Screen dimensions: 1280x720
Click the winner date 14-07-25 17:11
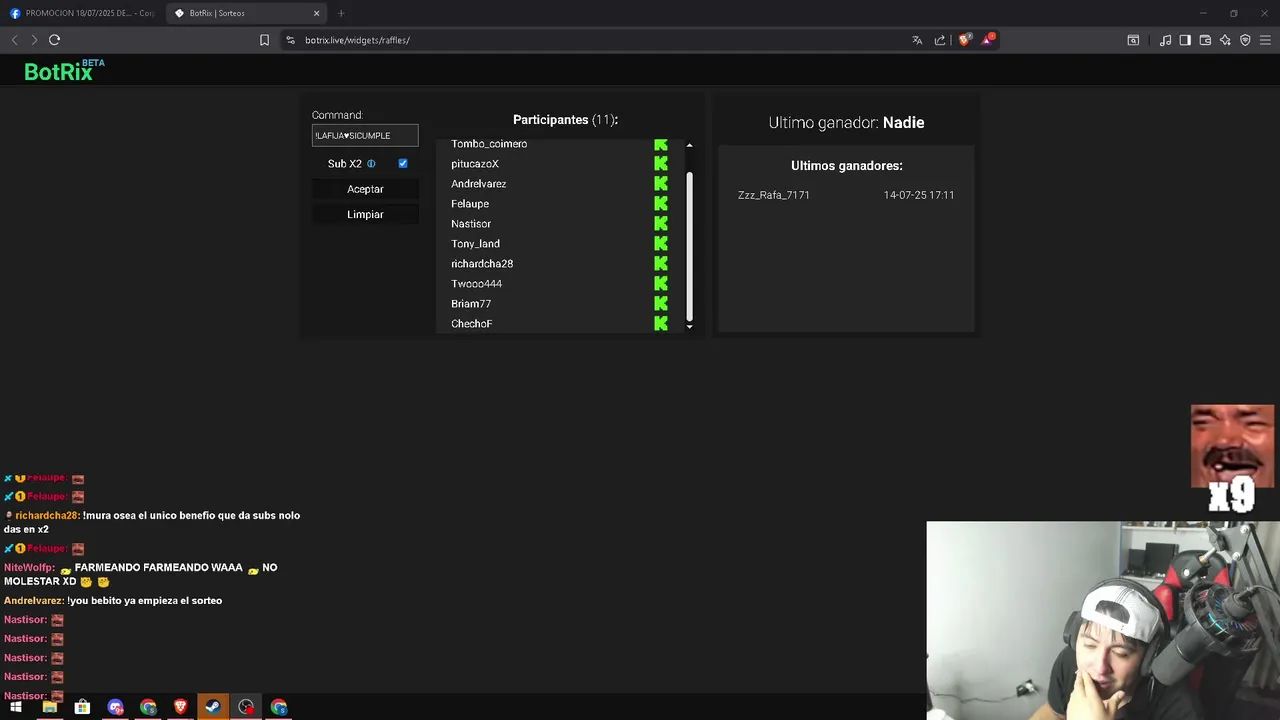919,195
